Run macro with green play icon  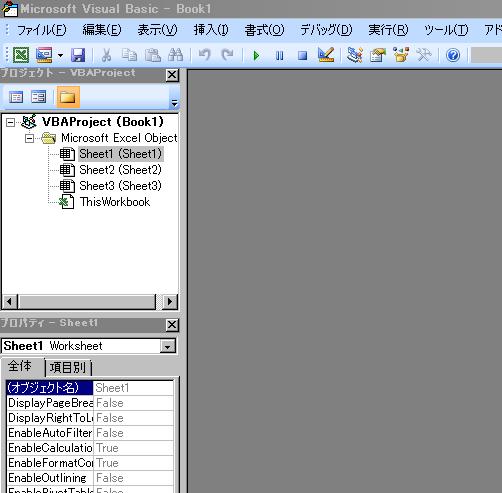click(256, 55)
